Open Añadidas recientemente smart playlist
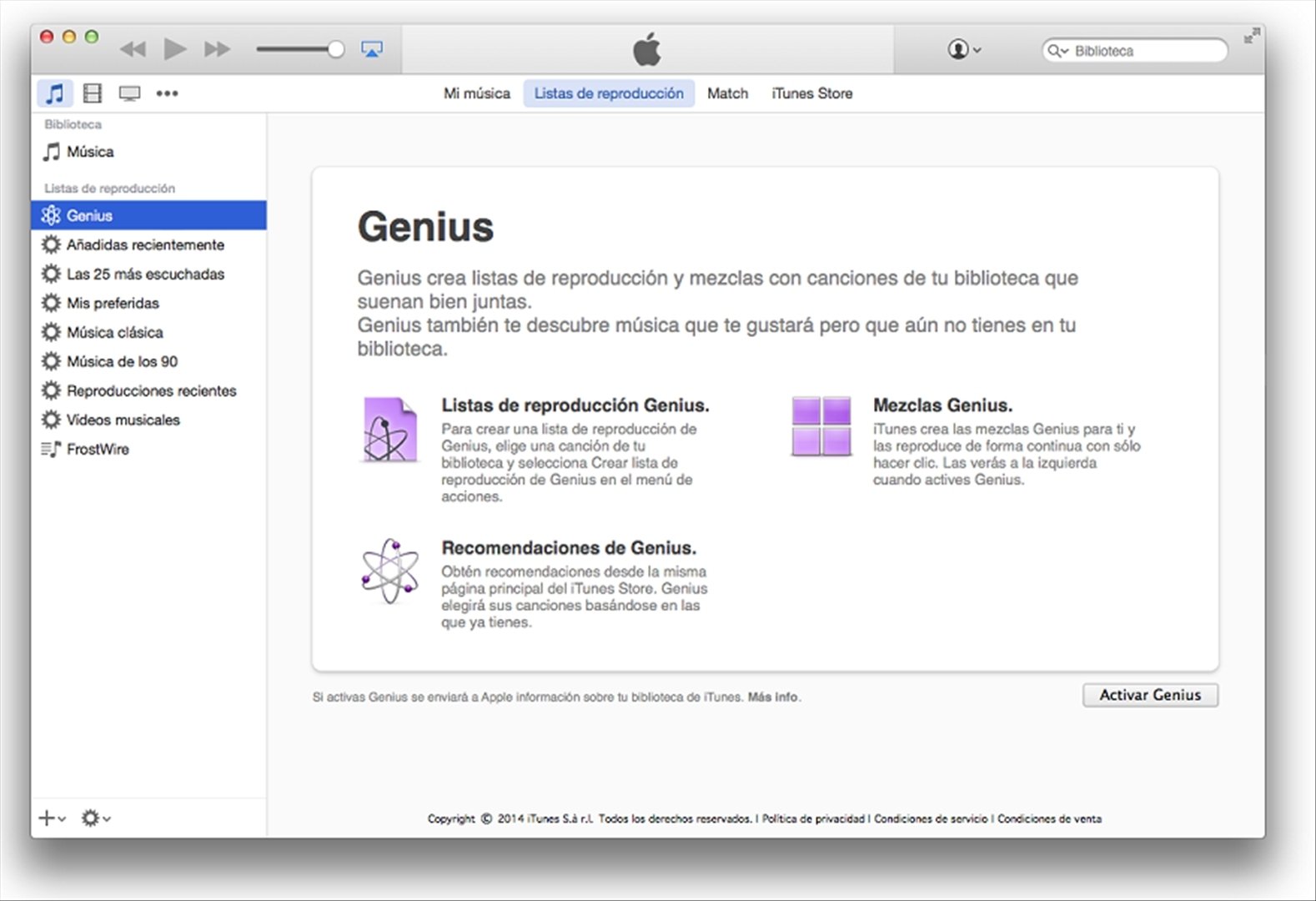The image size is (1316, 901). pos(149,244)
